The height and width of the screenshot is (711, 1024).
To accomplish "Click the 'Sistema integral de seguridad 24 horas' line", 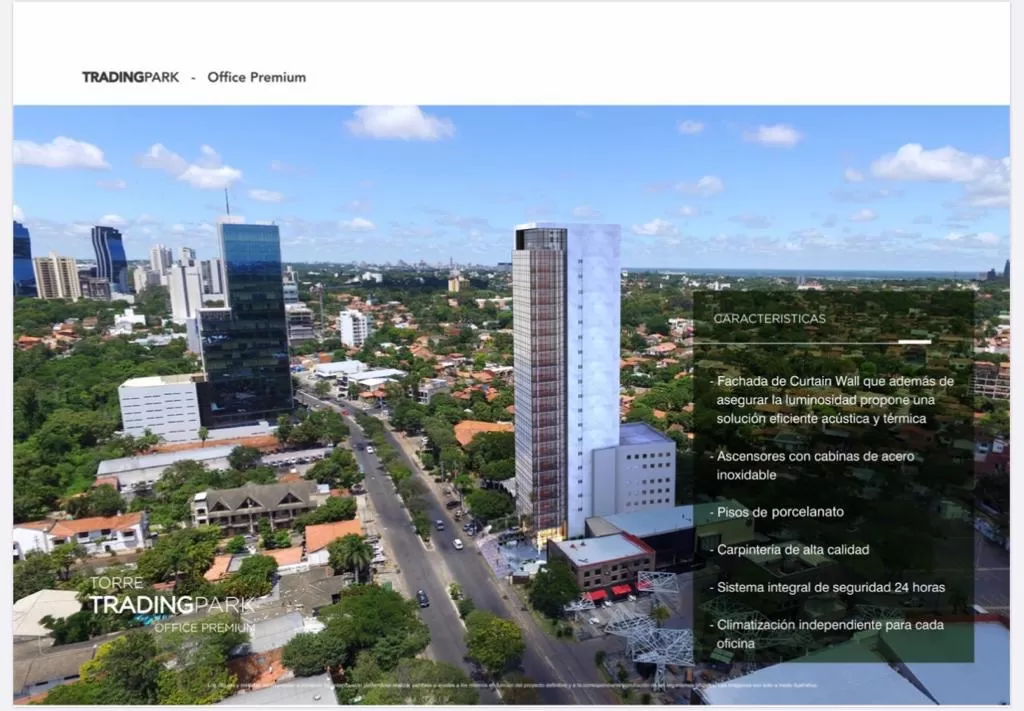I will point(827,587).
